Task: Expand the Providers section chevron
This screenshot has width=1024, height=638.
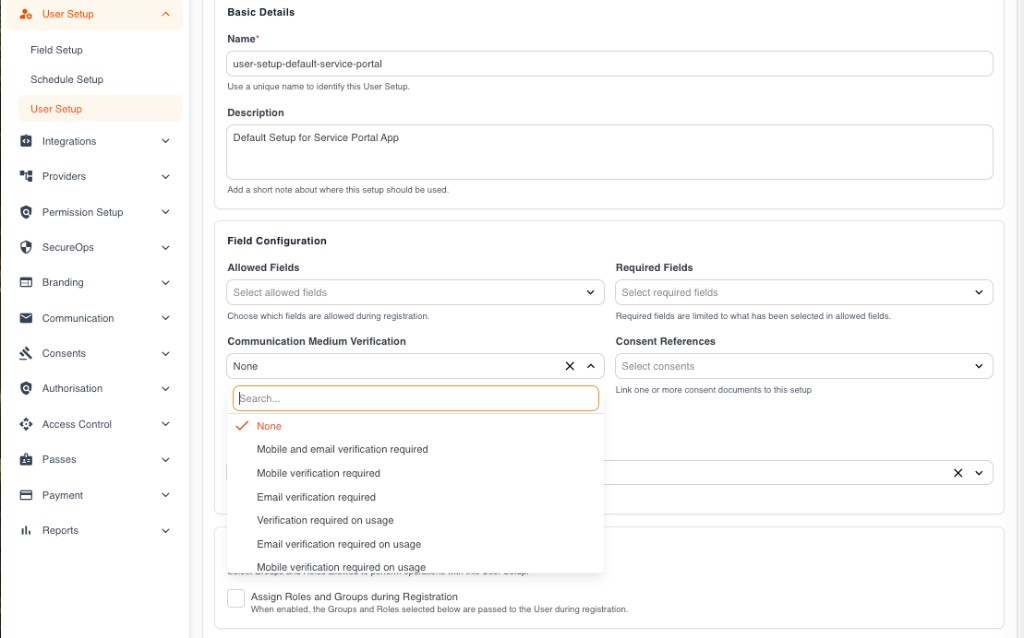Action: [166, 176]
